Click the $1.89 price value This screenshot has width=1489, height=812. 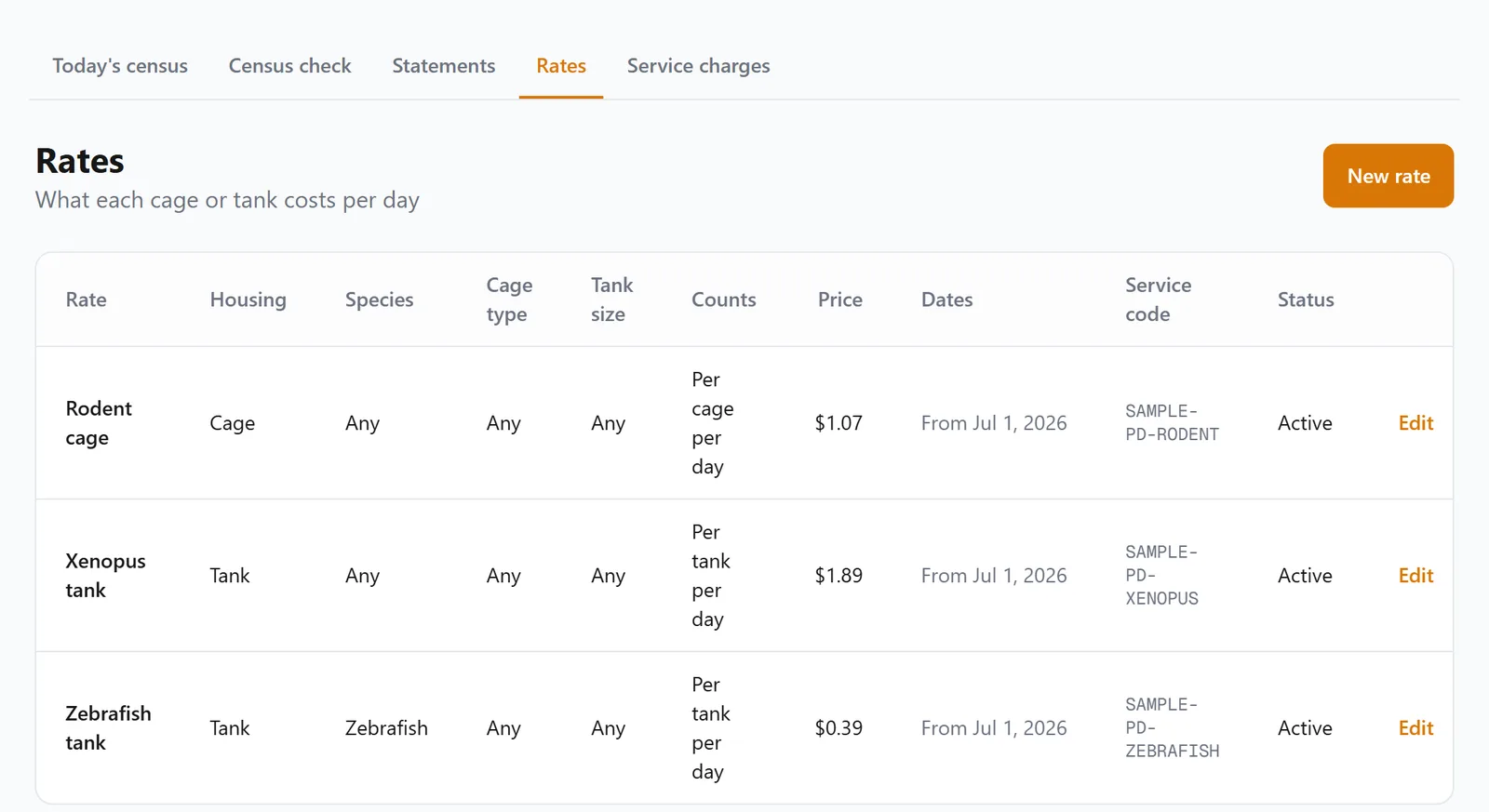[838, 576]
